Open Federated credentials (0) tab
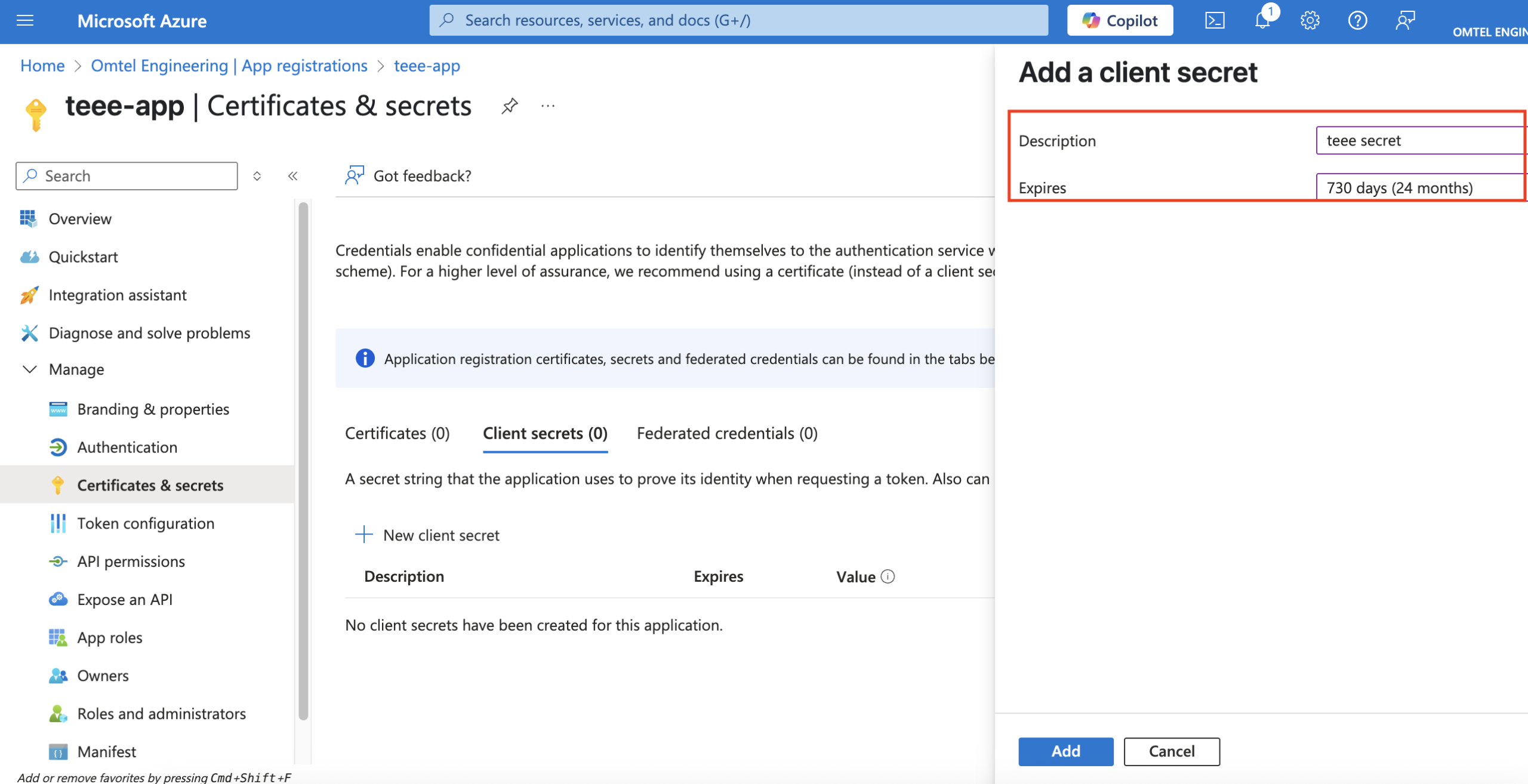Screen dimensions: 1528x784 [x=727, y=433]
